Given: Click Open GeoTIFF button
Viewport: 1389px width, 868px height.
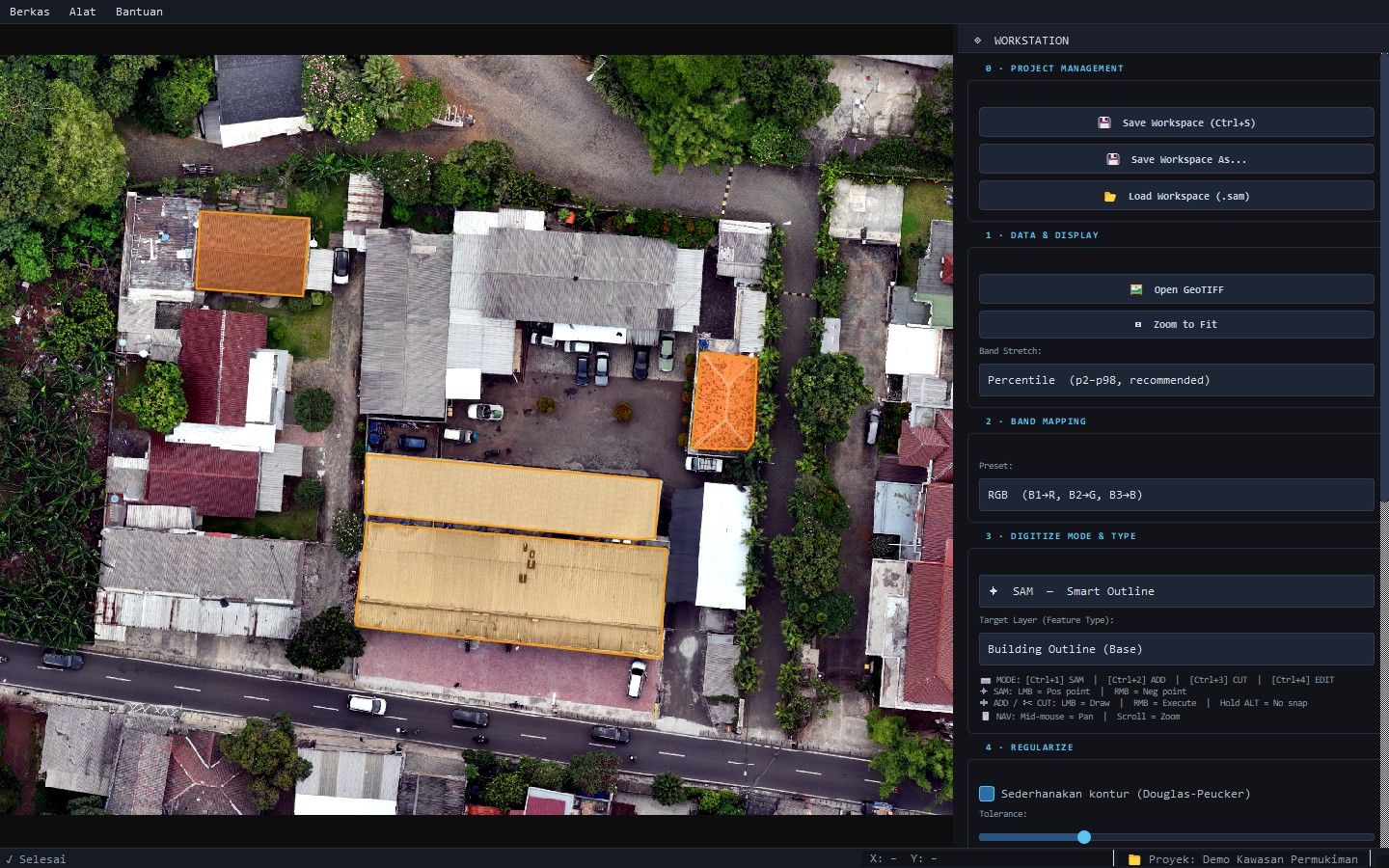Looking at the screenshot, I should click(1176, 289).
